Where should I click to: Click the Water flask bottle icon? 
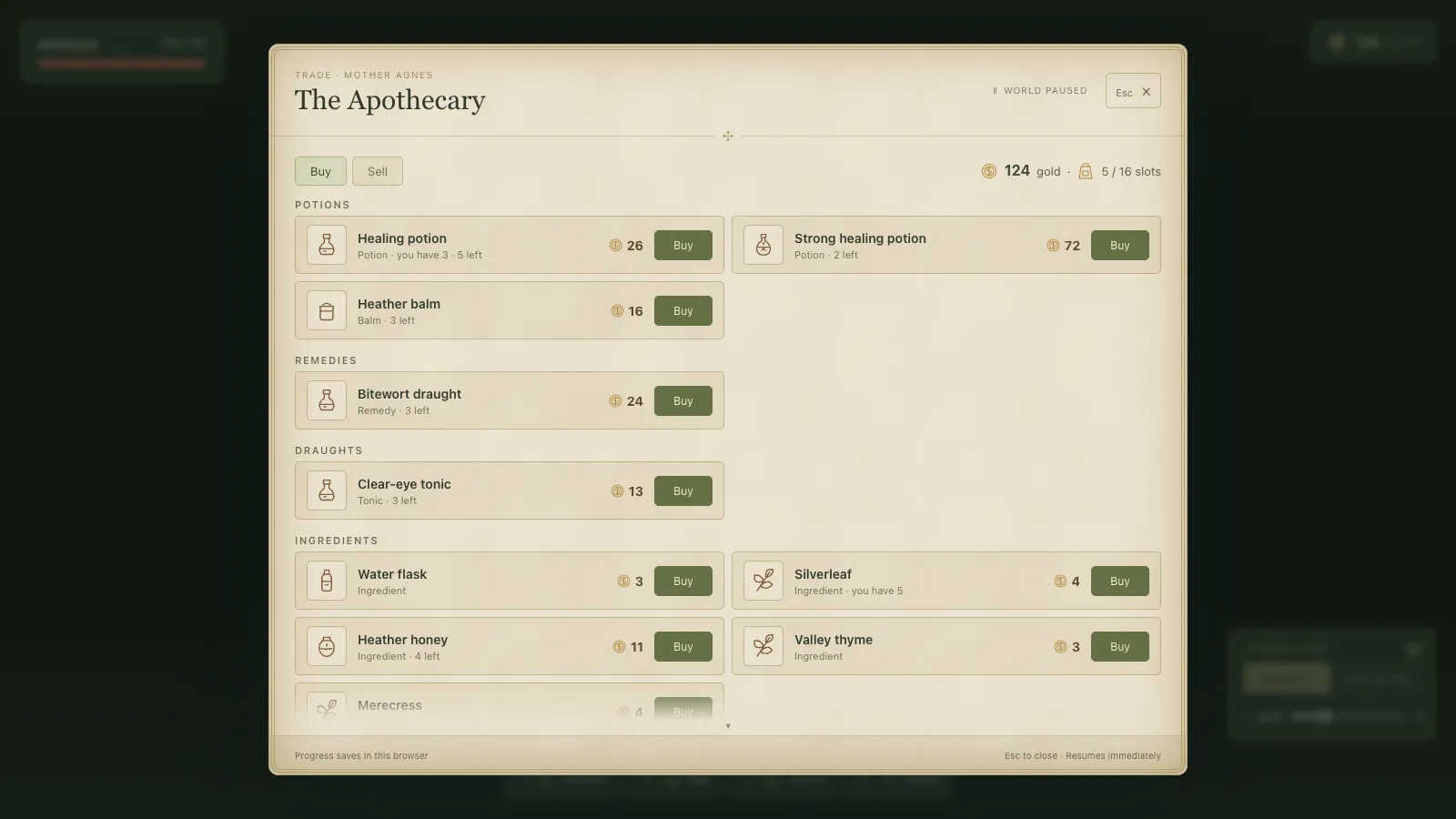pos(327,581)
